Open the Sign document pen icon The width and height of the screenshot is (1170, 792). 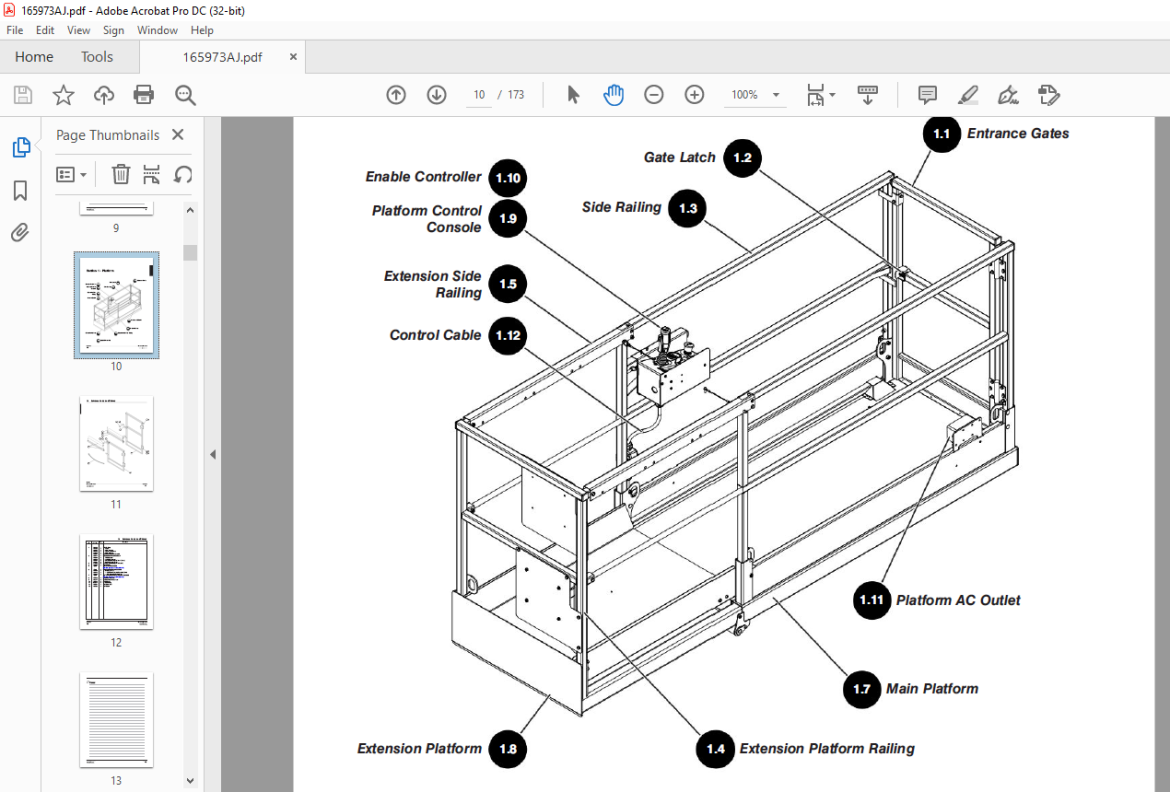coord(1008,95)
